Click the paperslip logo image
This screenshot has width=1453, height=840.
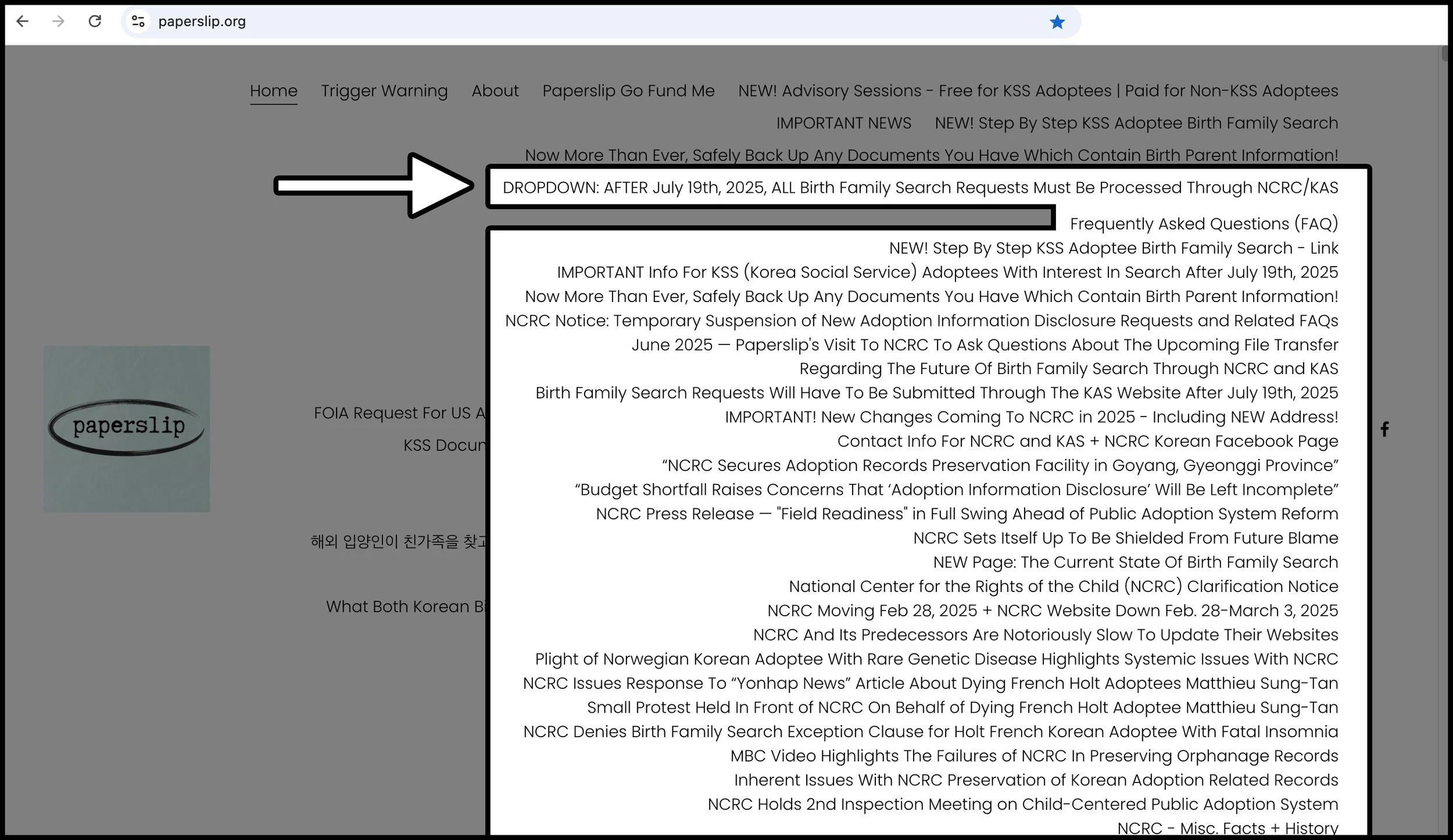pos(127,429)
